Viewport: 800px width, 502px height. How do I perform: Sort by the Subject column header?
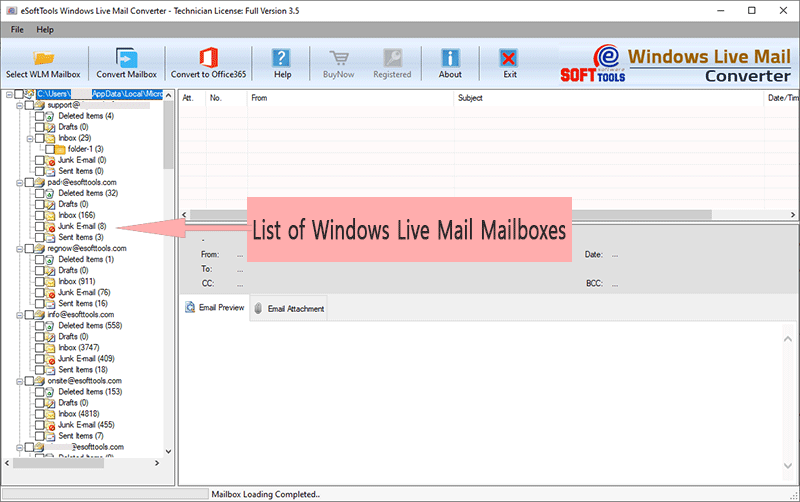(609, 98)
